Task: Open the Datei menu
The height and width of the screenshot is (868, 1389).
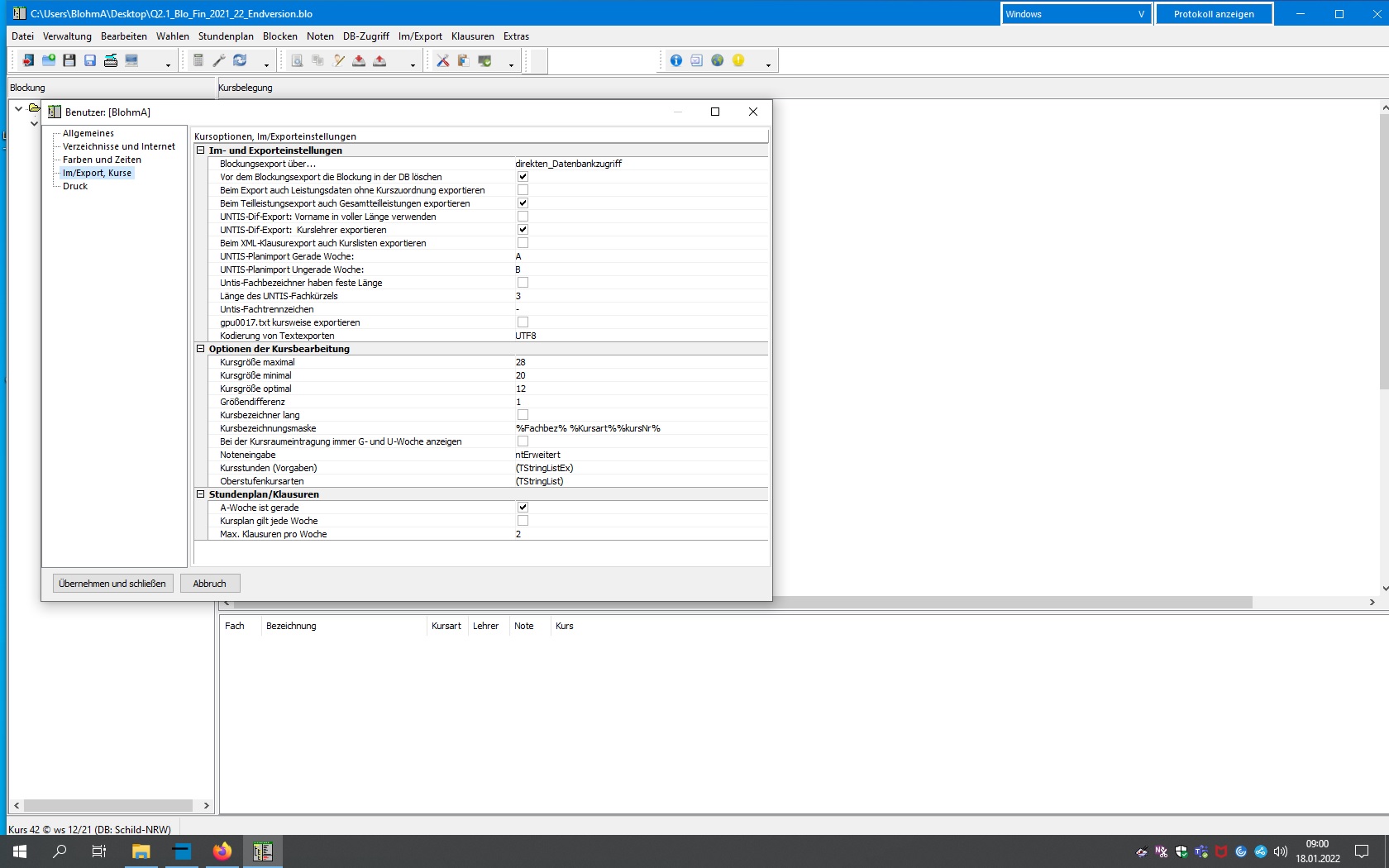Action: click(x=22, y=36)
